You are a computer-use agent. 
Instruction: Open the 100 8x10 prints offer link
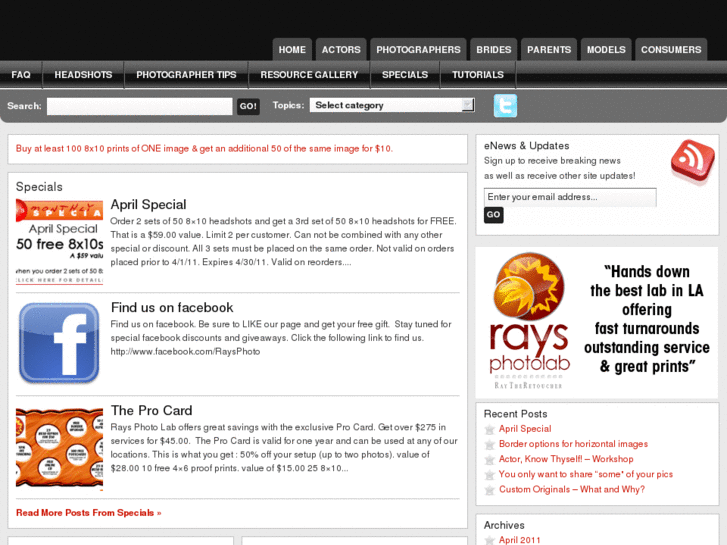tap(204, 149)
